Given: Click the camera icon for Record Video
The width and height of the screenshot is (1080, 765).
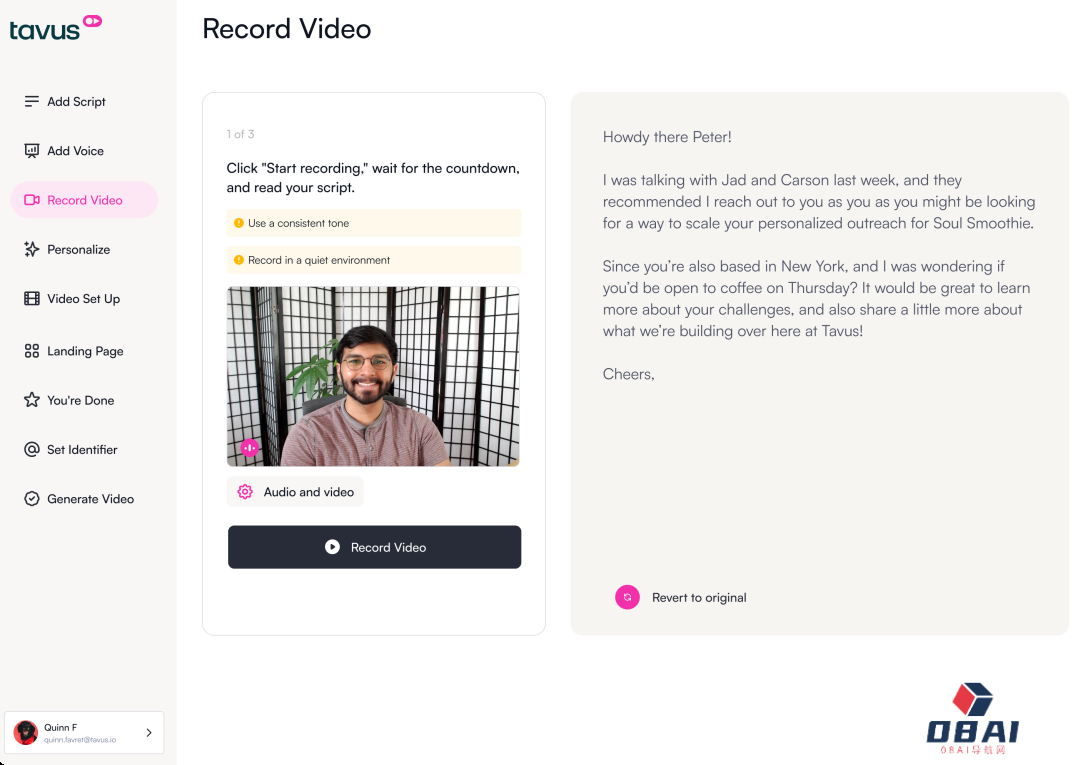Looking at the screenshot, I should click(31, 200).
